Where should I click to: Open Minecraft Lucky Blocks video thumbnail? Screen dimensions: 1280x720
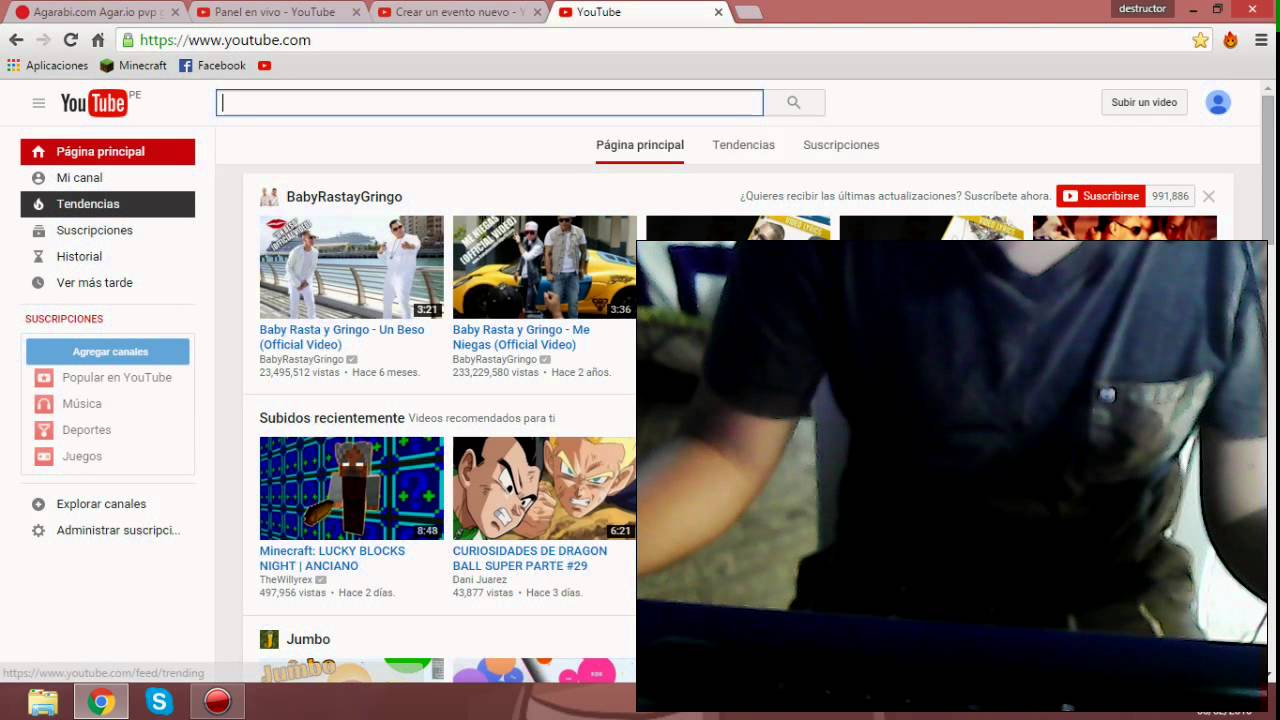(x=351, y=488)
